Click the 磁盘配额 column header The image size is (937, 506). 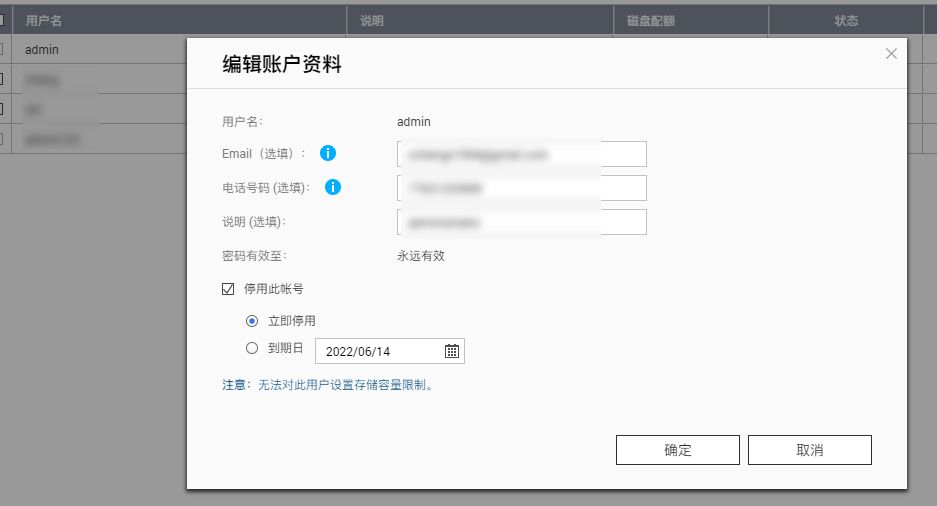click(x=650, y=20)
